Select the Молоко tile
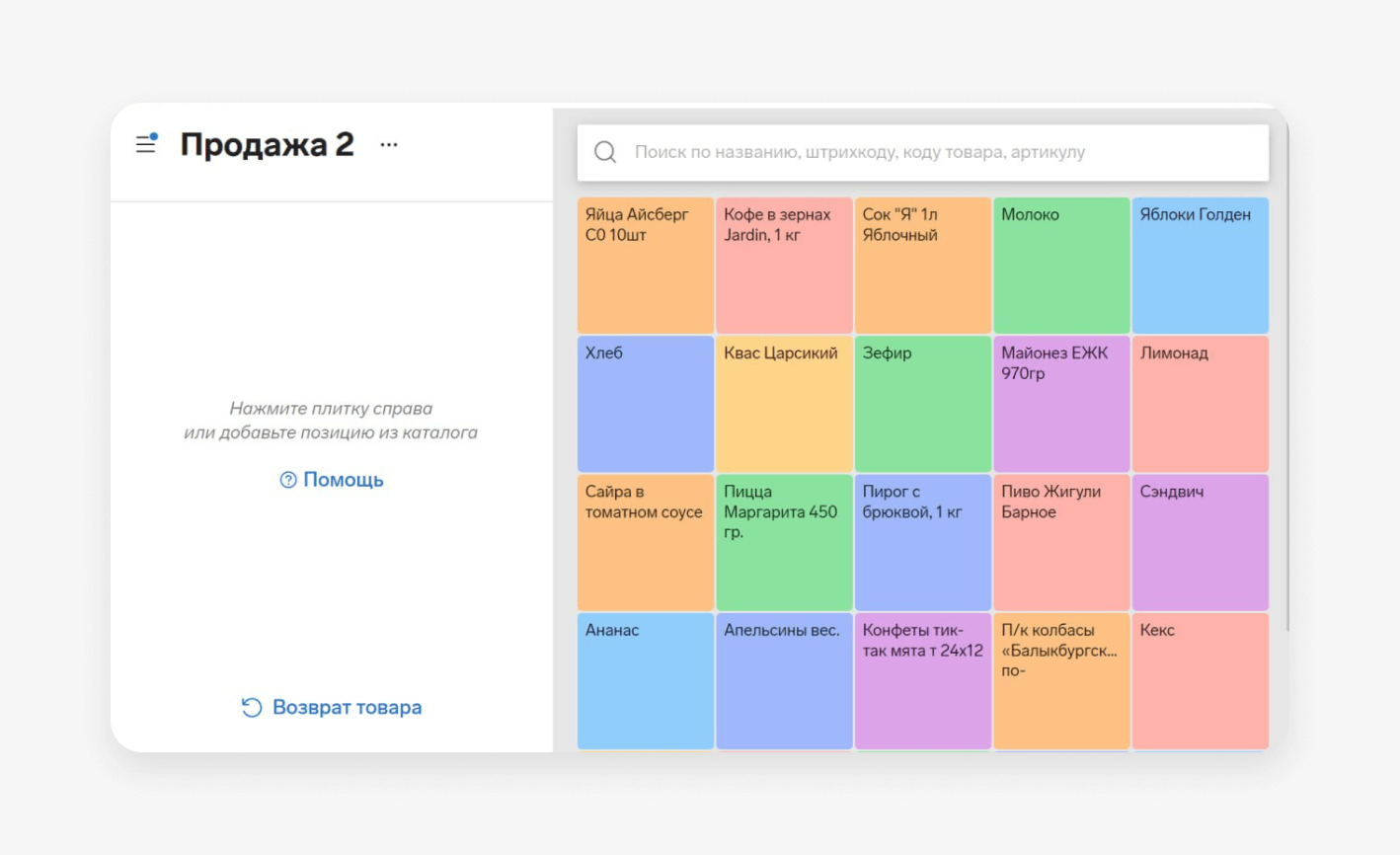 coord(1061,265)
